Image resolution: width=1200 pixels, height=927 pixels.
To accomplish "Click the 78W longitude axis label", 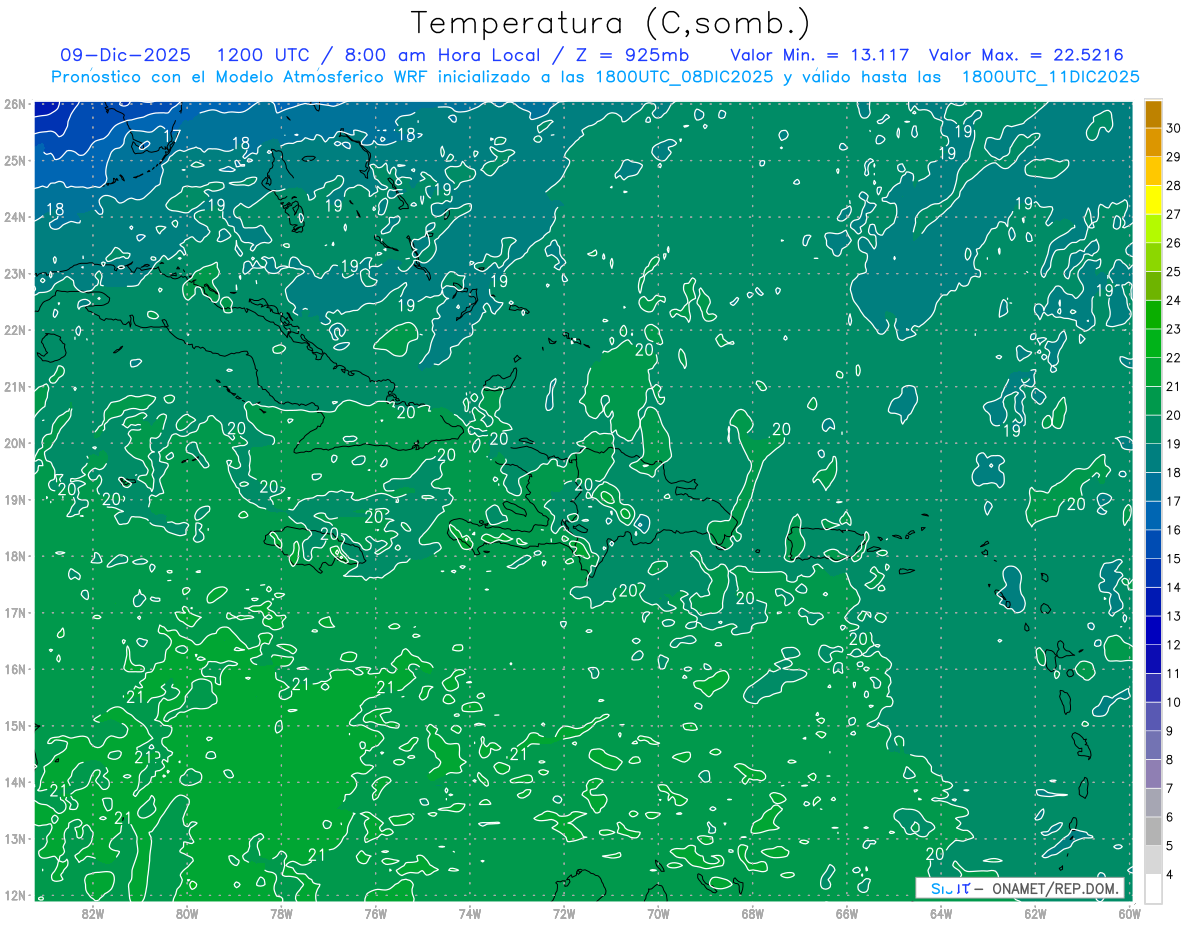I will [x=281, y=912].
